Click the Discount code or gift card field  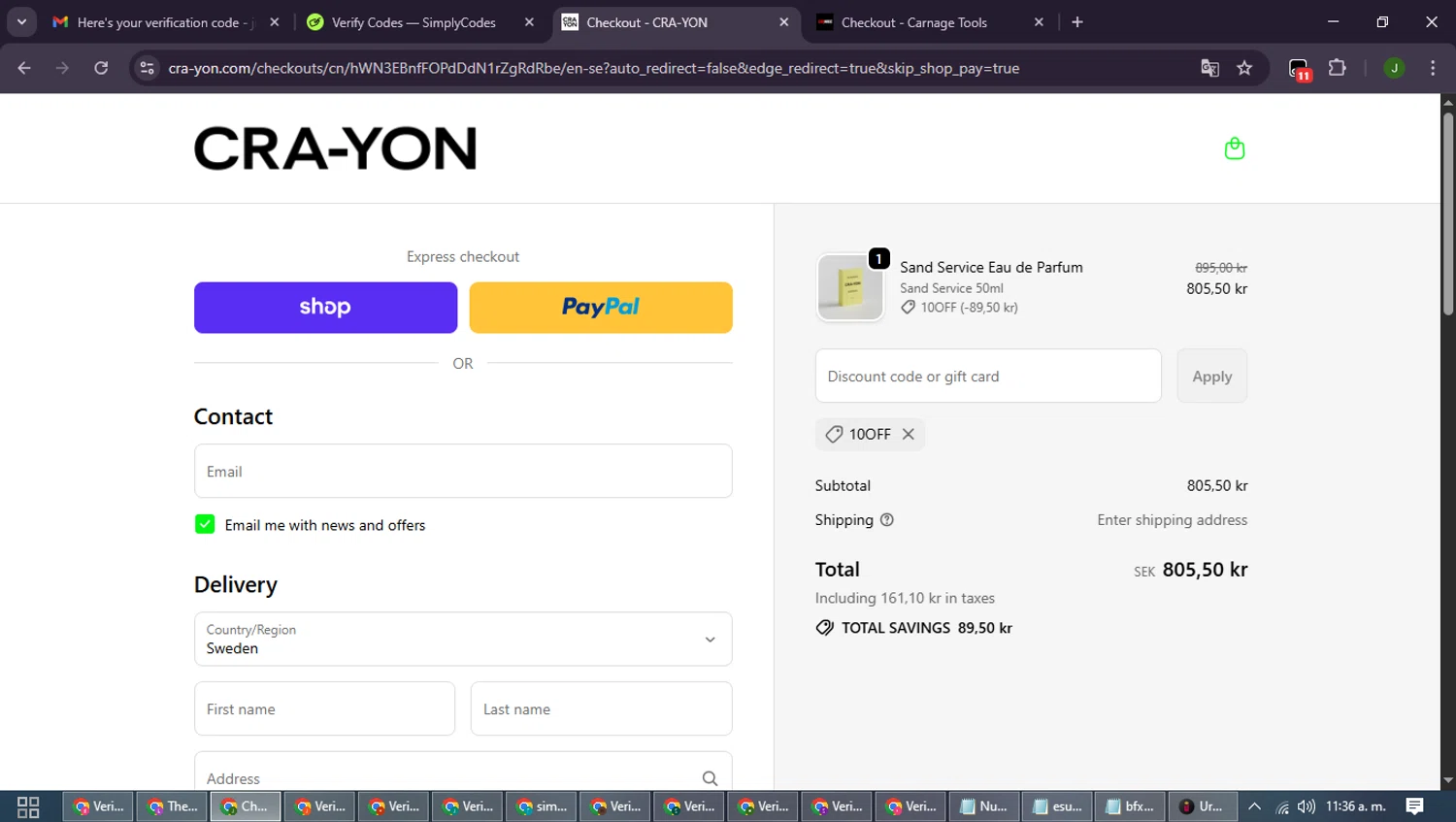[x=988, y=376]
